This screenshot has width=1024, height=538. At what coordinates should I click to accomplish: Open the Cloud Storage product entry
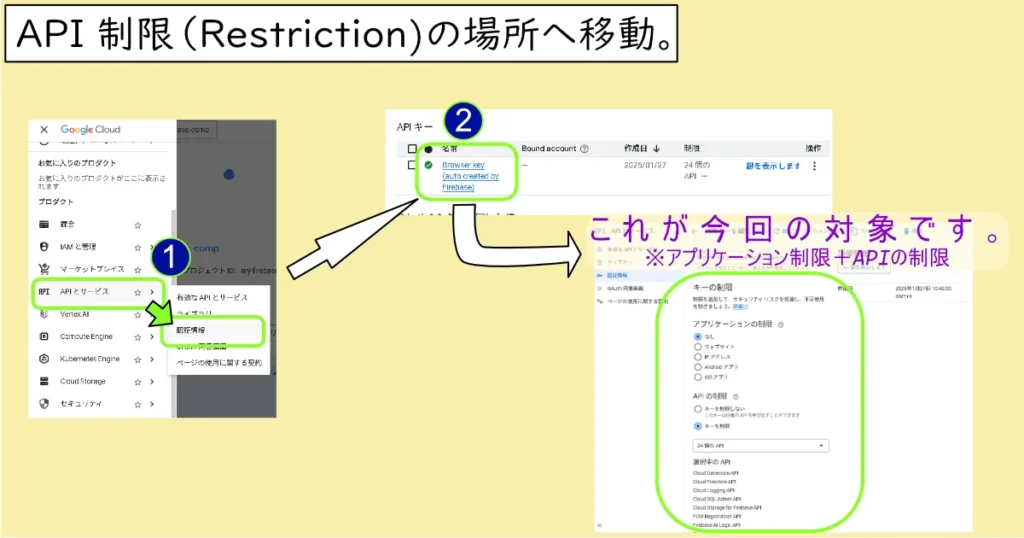pos(82,381)
